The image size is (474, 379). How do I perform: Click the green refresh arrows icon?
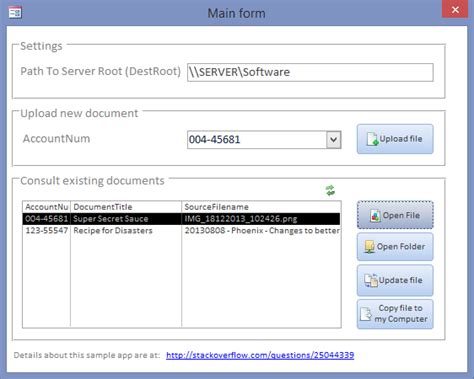point(330,191)
